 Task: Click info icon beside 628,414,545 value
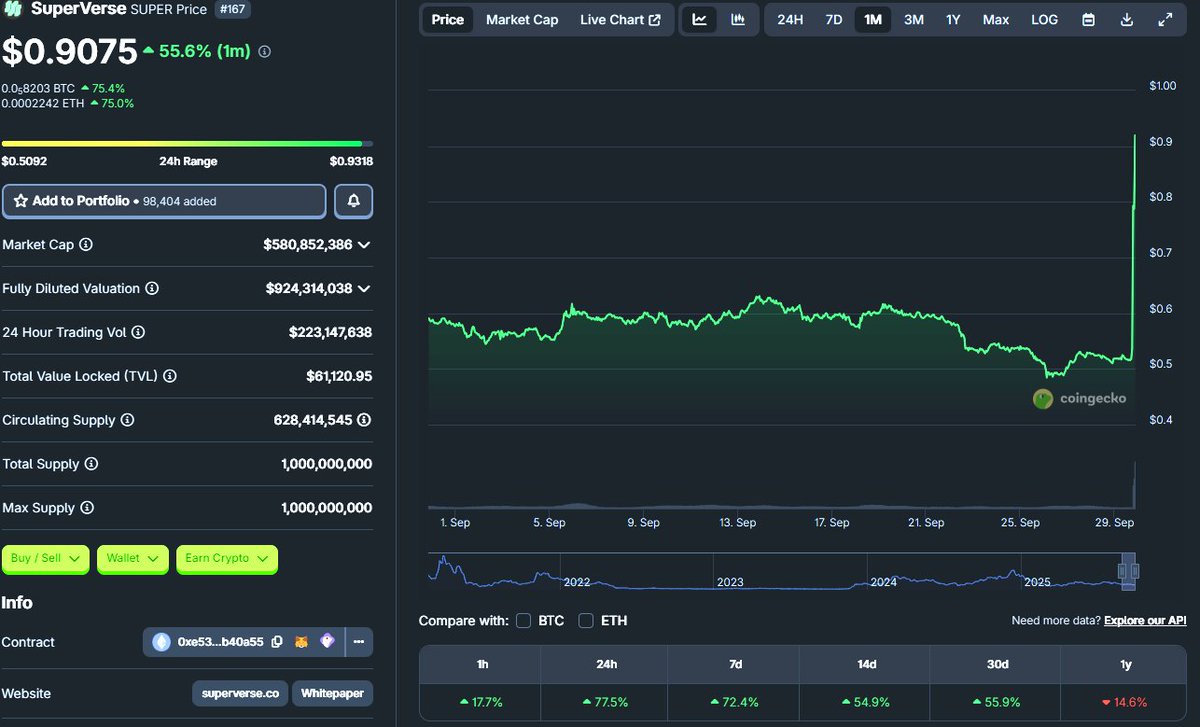[x=364, y=420]
